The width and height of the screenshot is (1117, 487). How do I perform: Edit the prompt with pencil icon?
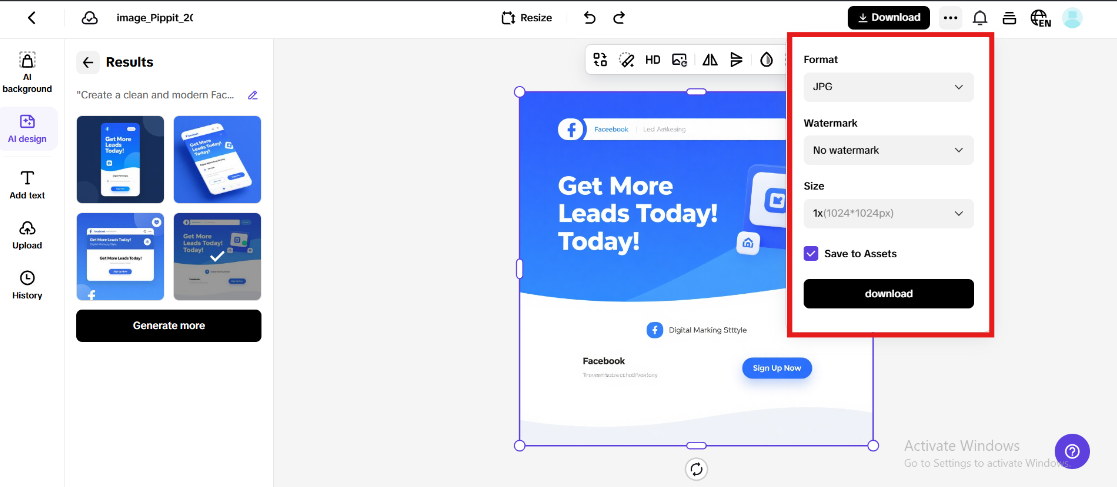pos(253,95)
